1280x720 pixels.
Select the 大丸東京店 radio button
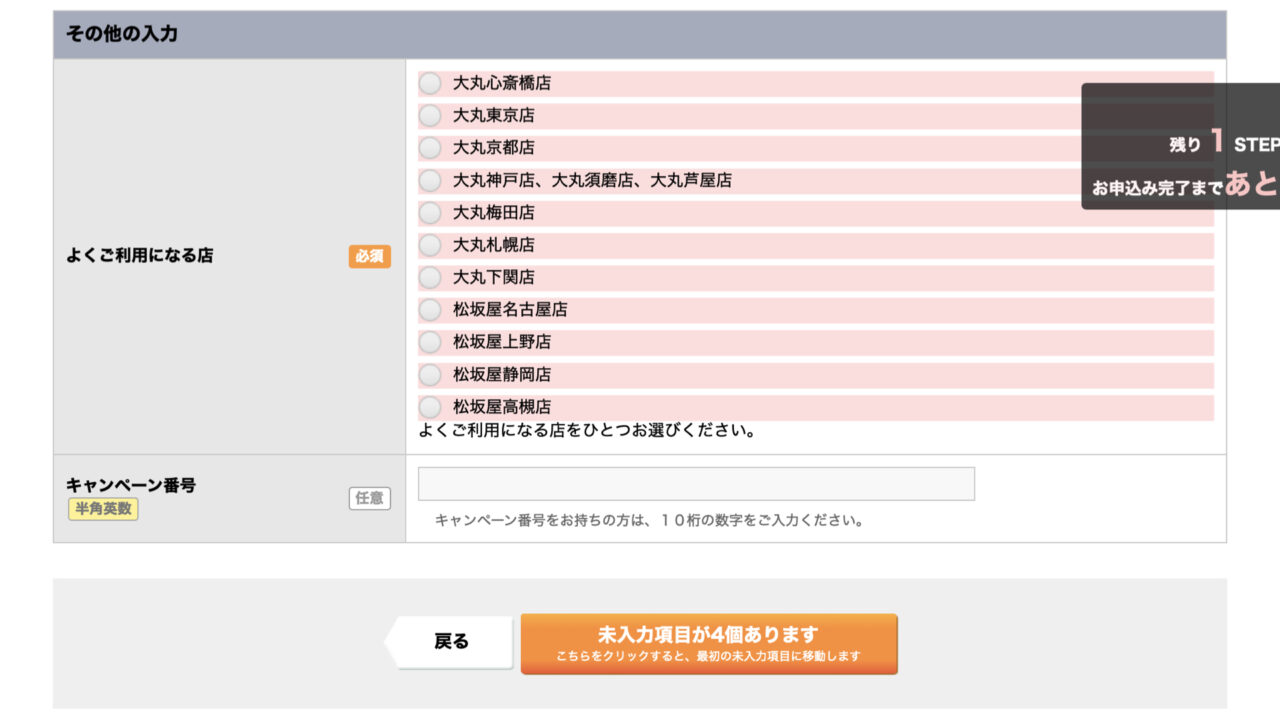tap(430, 115)
